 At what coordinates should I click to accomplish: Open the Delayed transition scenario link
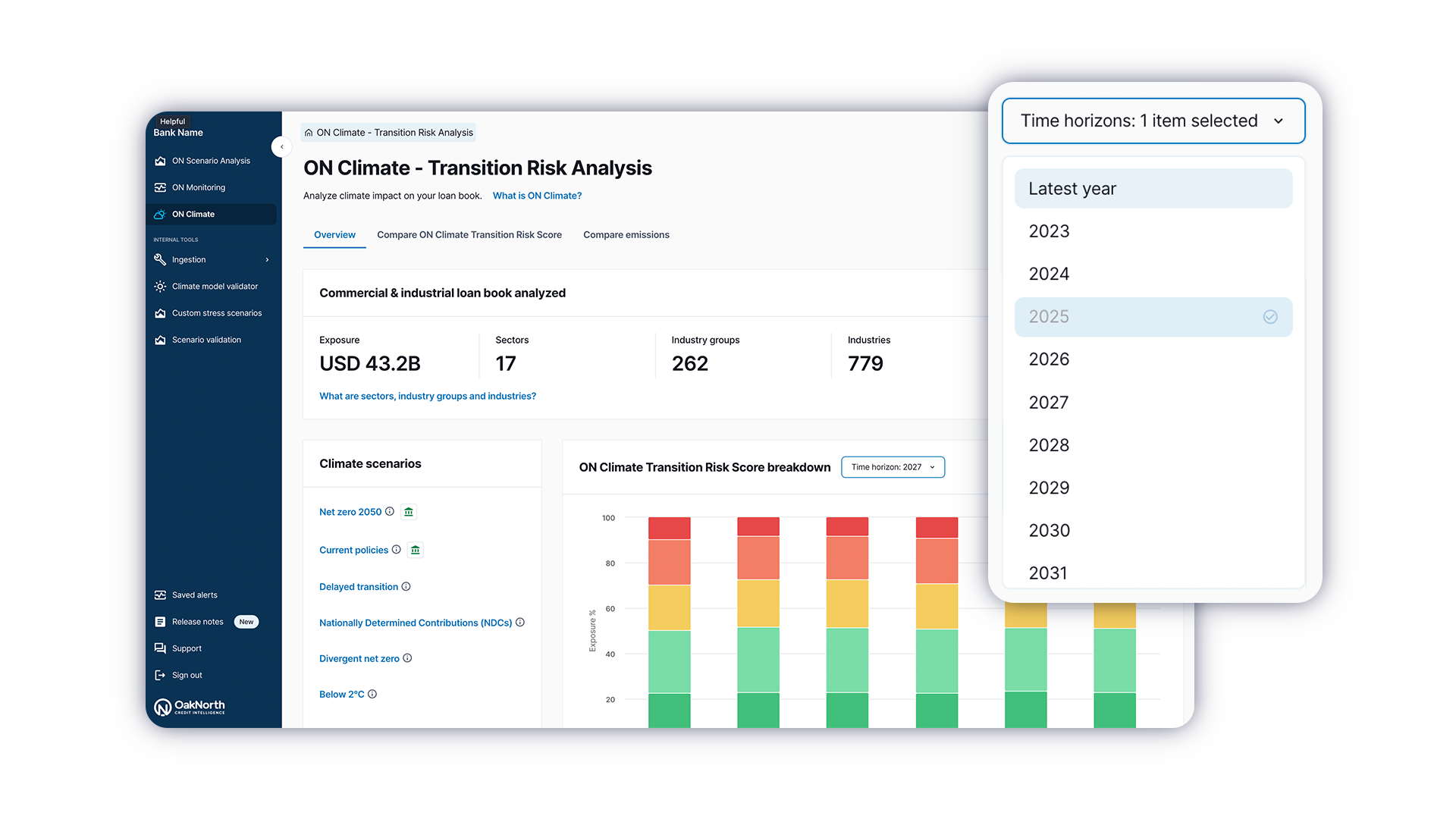click(359, 587)
